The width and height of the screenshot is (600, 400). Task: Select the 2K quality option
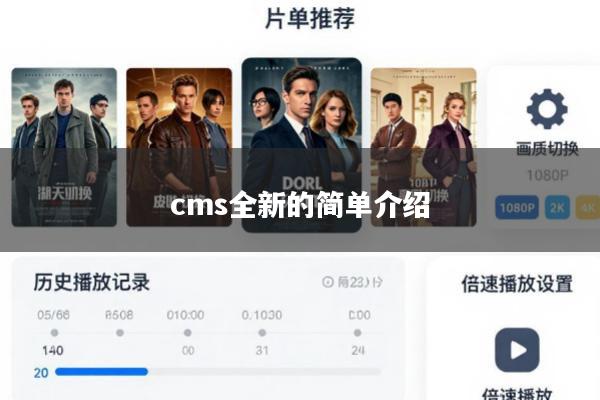pos(557,207)
